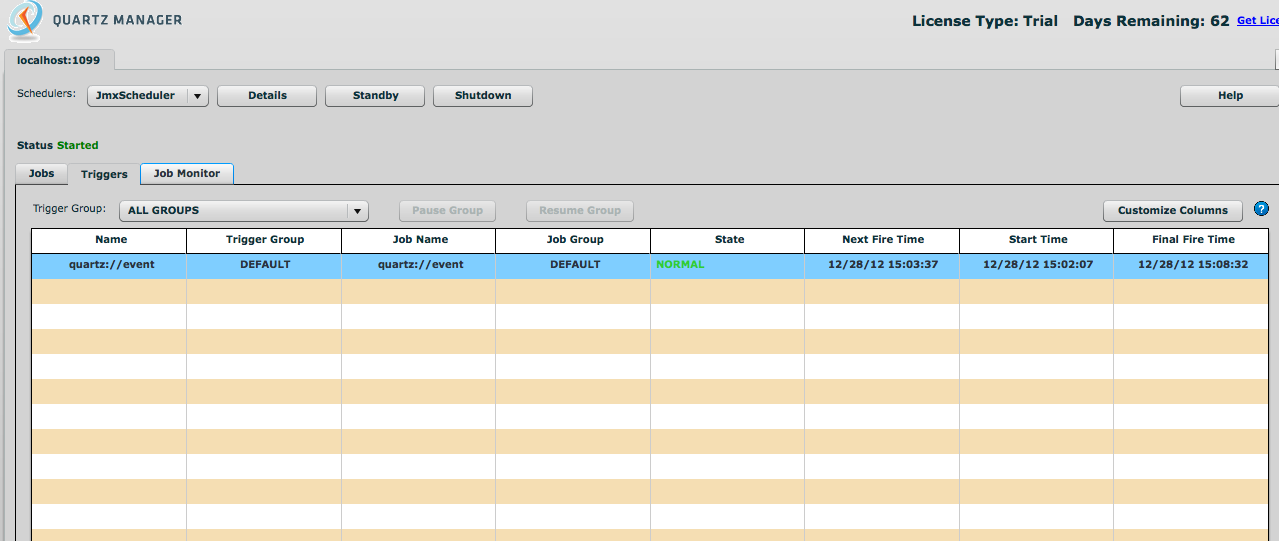Select the quartz://event cell in Name column
Image resolution: width=1279 pixels, height=541 pixels.
[x=110, y=265]
